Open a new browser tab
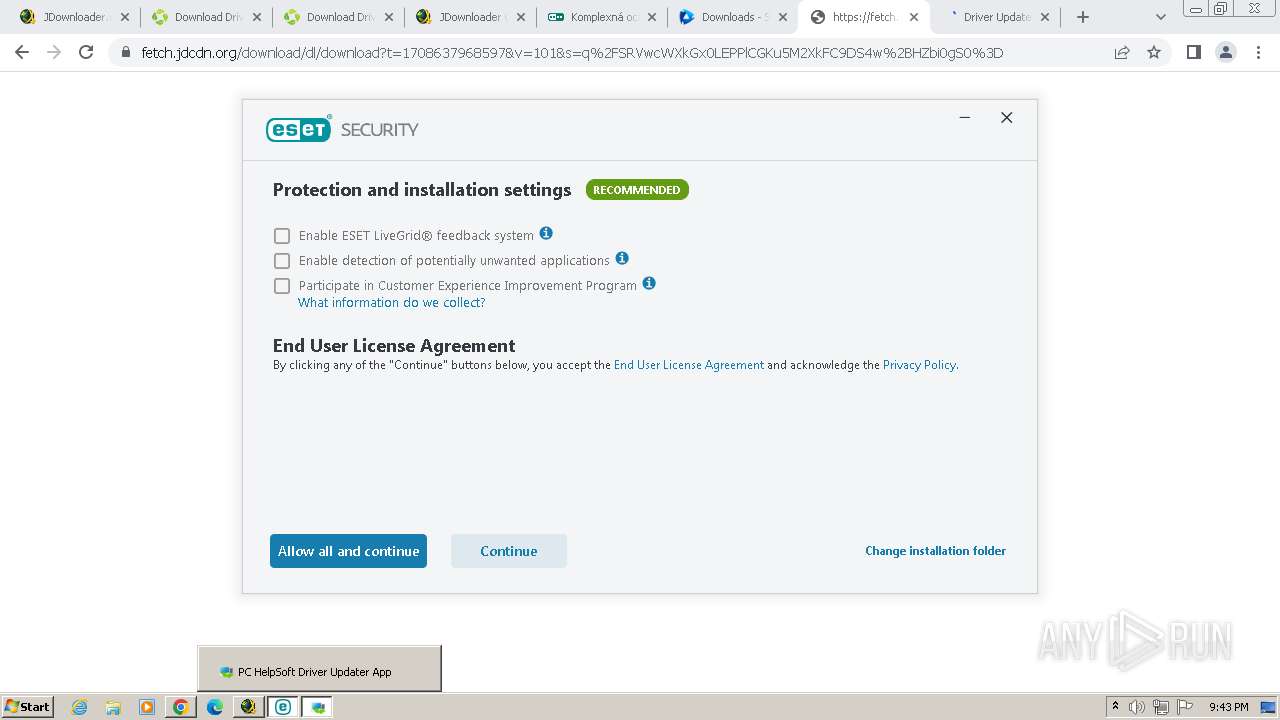 click(1083, 17)
